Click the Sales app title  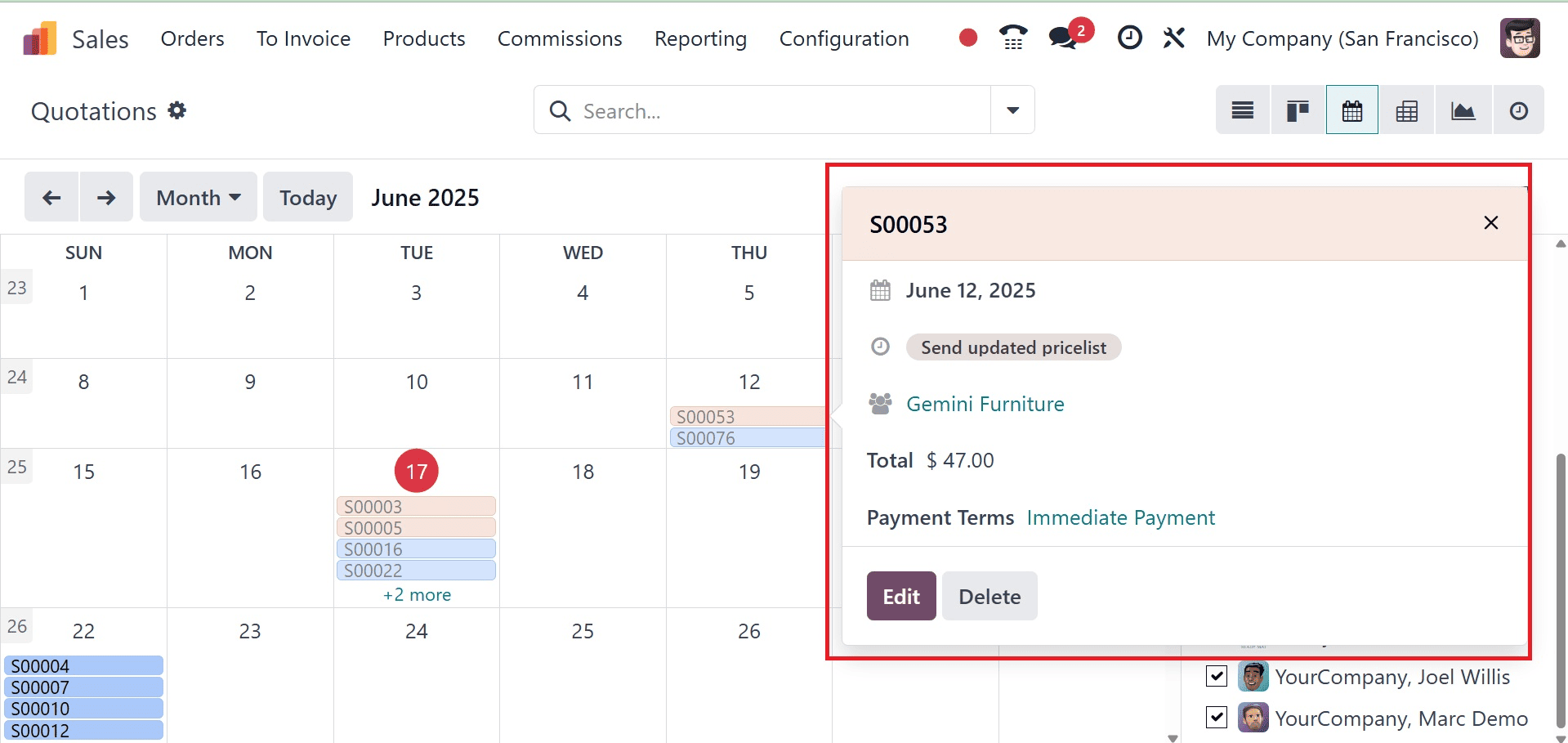coord(101,39)
